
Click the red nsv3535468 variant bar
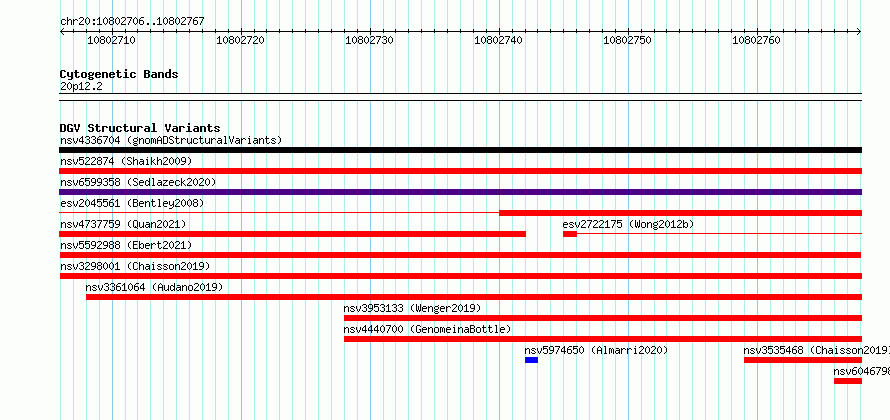click(x=803, y=360)
